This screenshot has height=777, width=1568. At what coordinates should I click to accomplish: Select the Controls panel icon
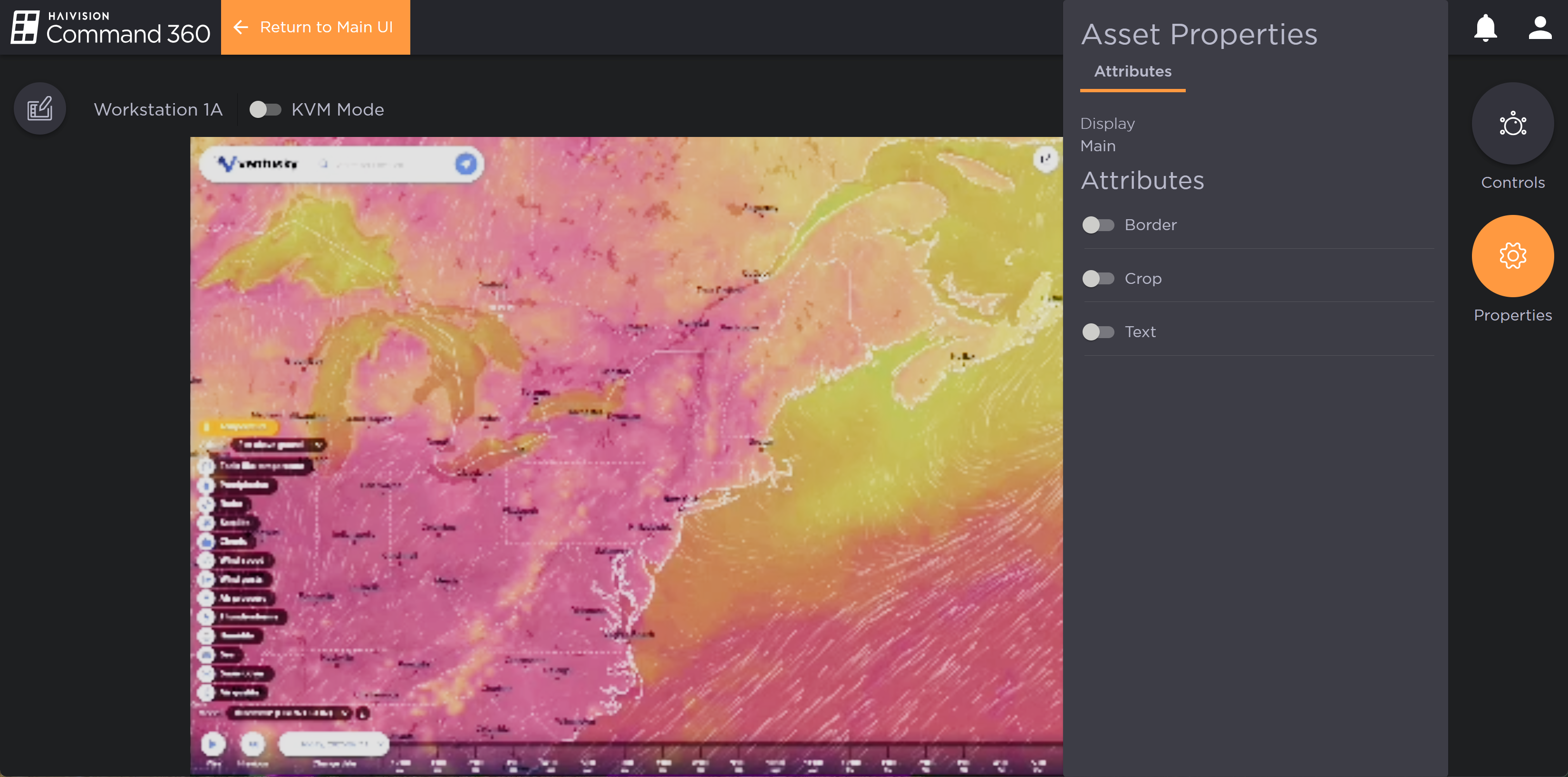point(1513,124)
